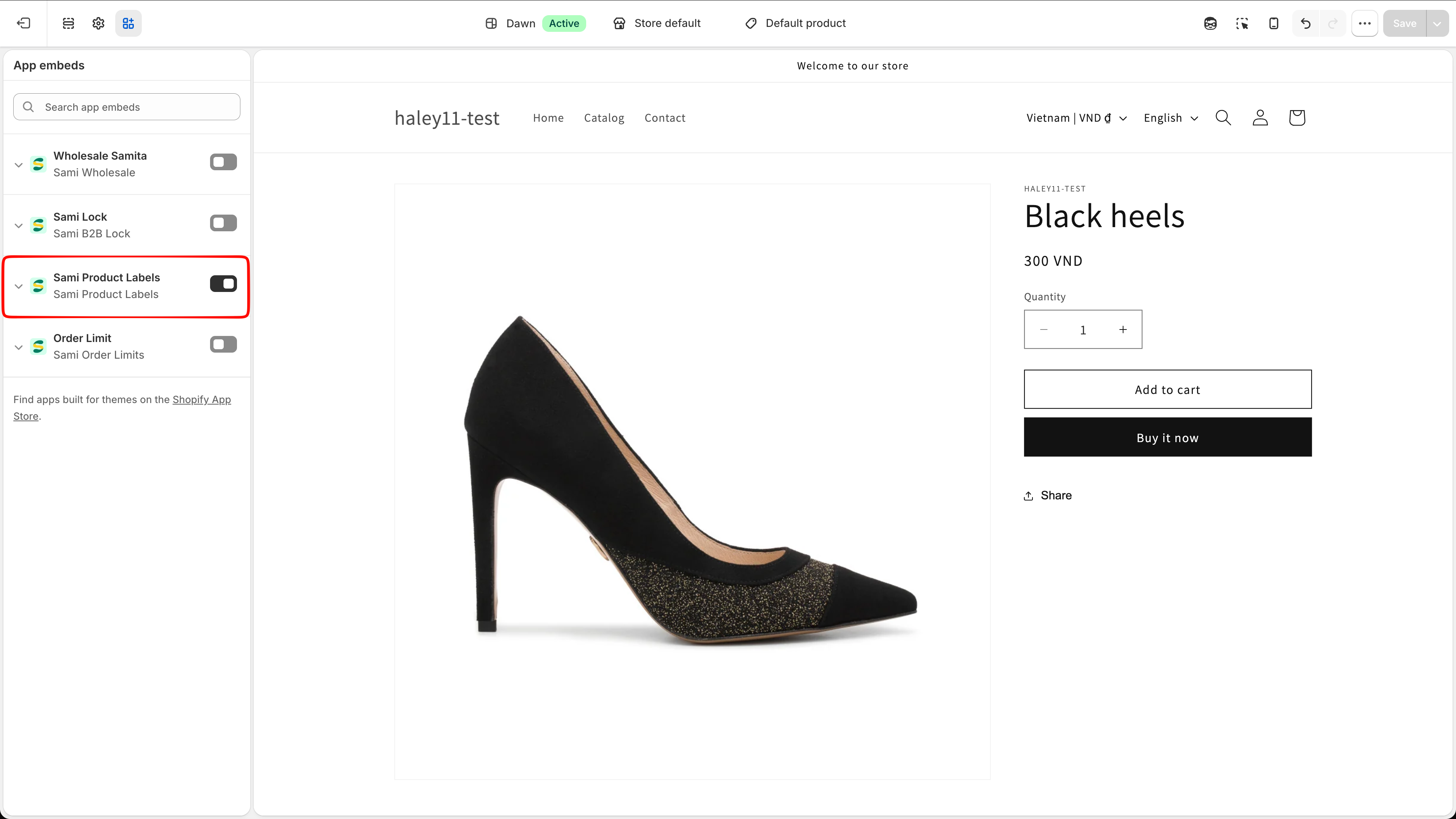Screen dimensions: 1456x819
Task: Click the Order Limit app icon
Action: pos(38,347)
